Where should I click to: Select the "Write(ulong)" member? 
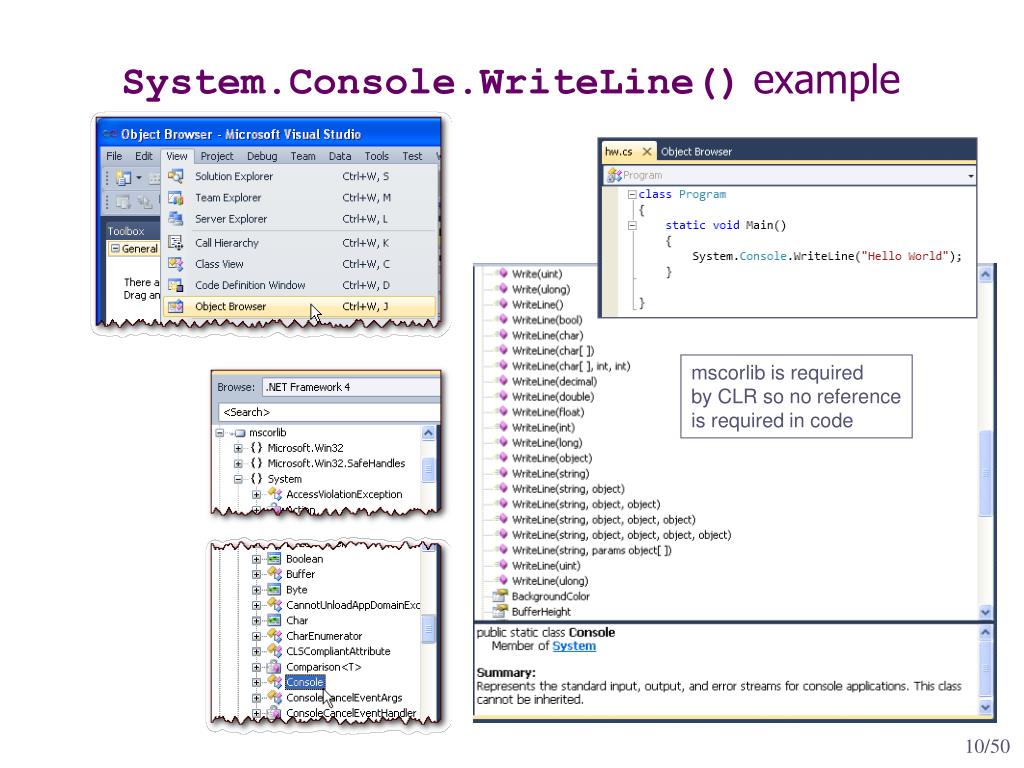point(541,289)
